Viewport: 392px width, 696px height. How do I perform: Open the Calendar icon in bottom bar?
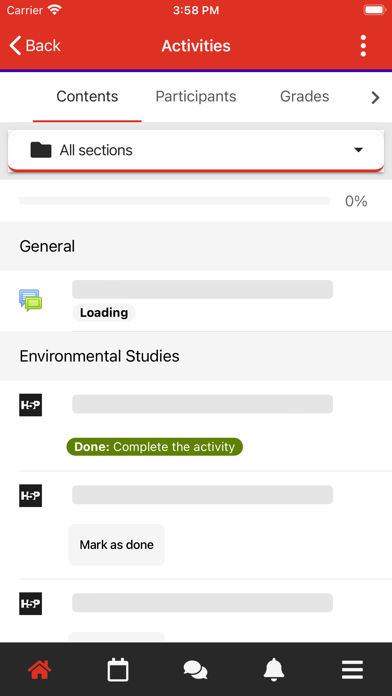click(x=118, y=670)
